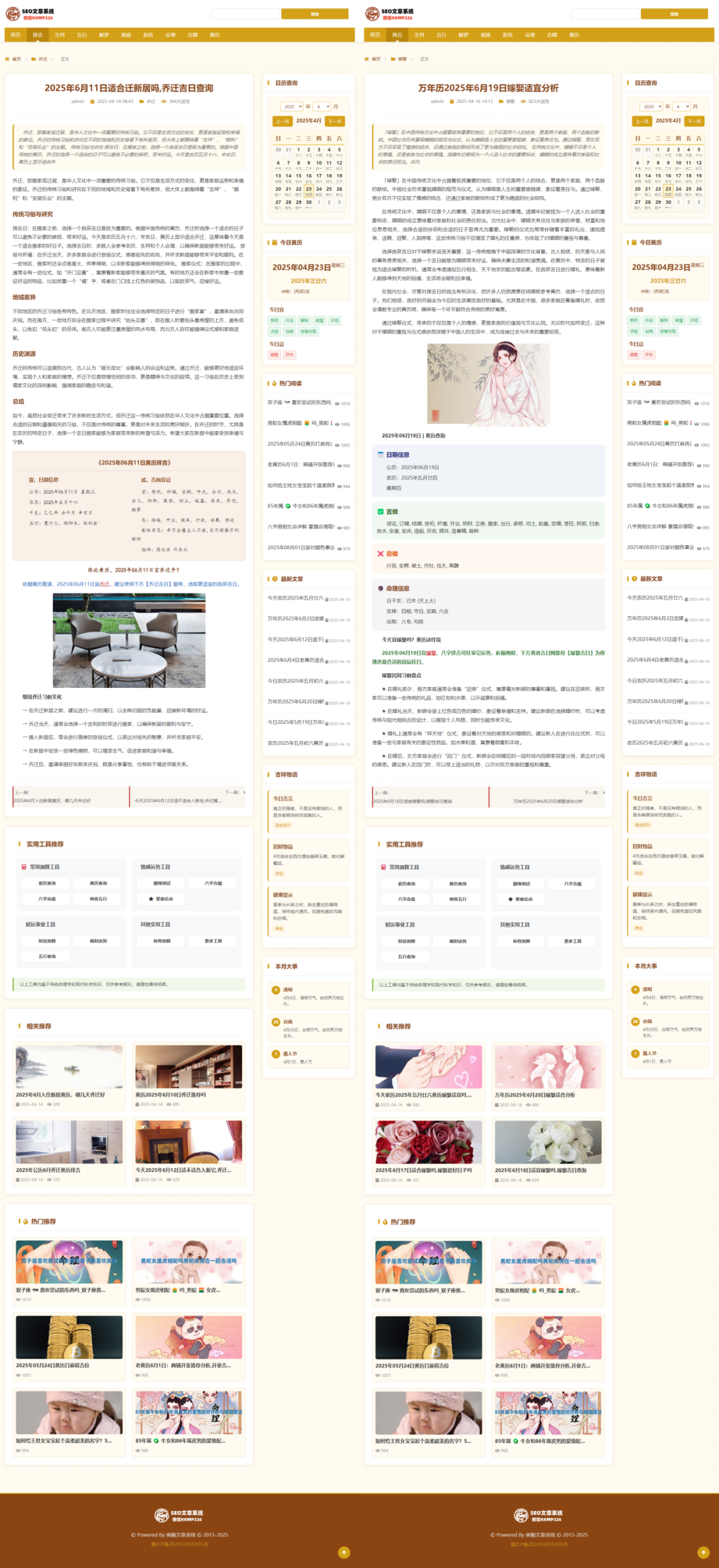
Task: Click the SEO文章系统 logo in the right footer
Action: click(538, 1515)
